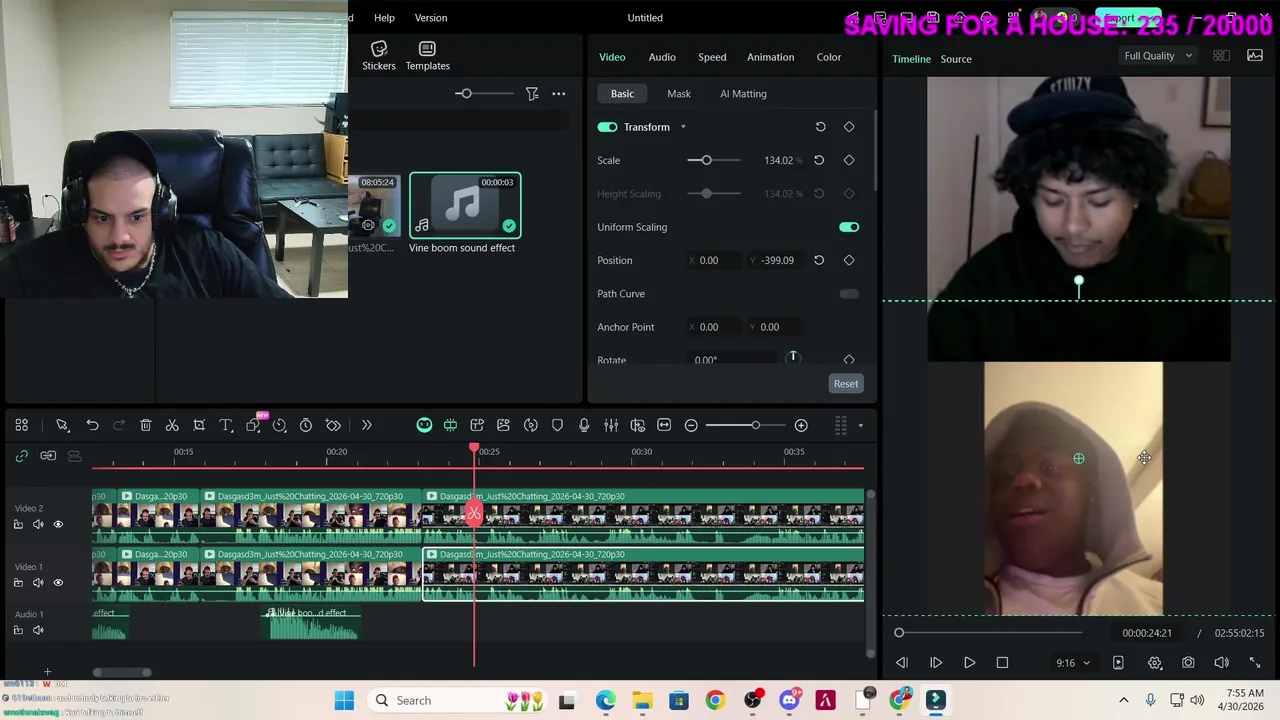Viewport: 1280px width, 720px height.
Task: Toggle the Transform switch off
Action: point(607,127)
